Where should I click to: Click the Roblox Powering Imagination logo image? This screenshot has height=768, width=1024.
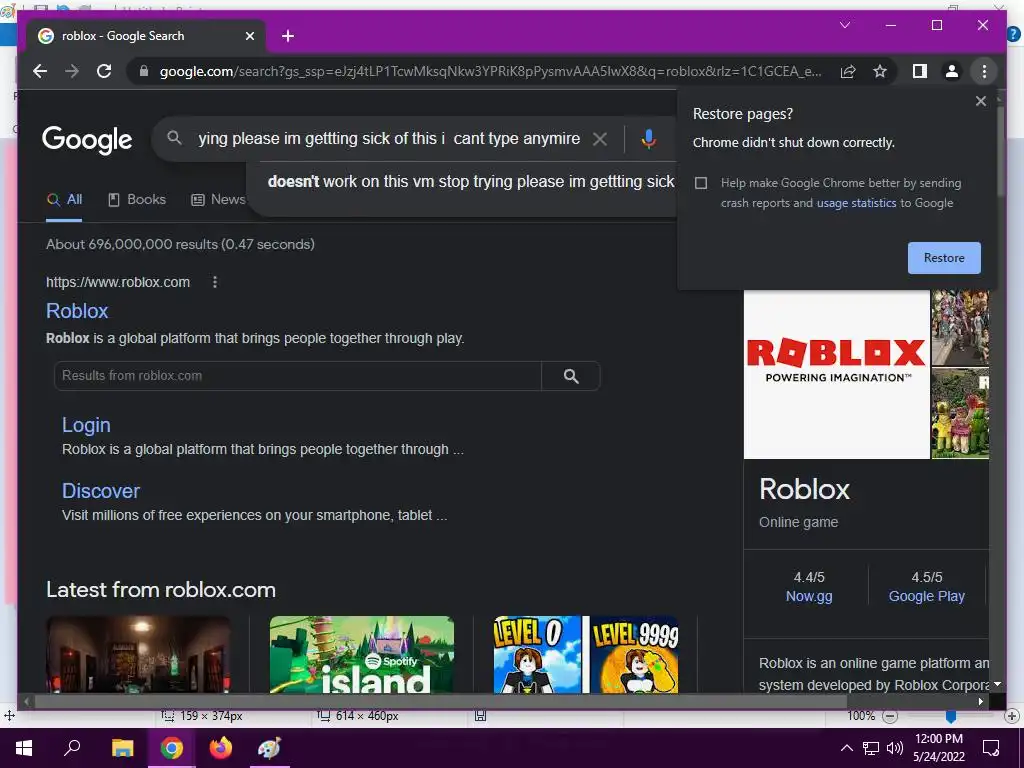point(837,374)
